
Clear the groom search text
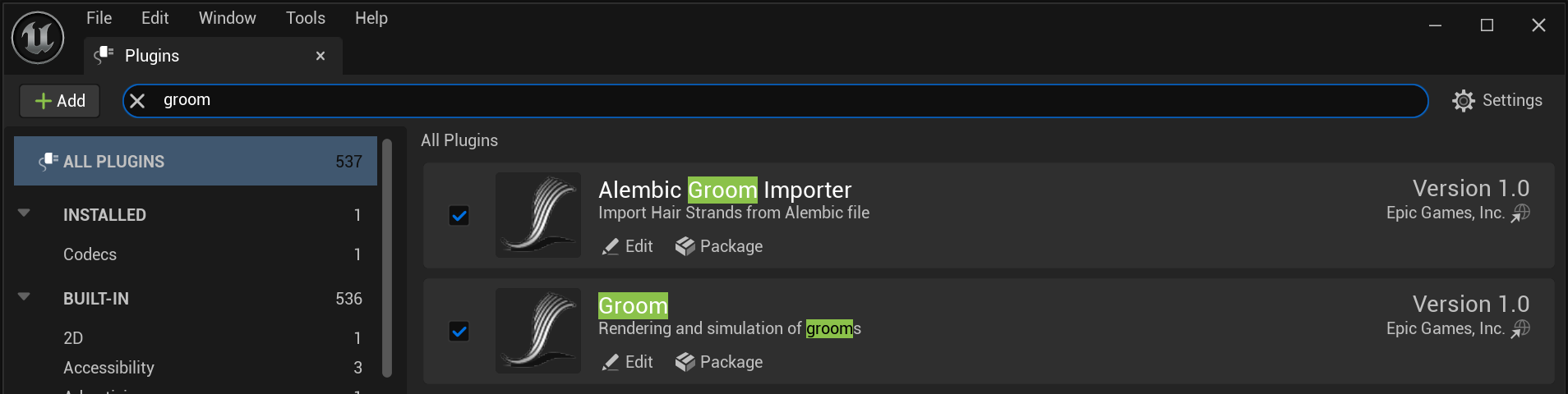[137, 101]
